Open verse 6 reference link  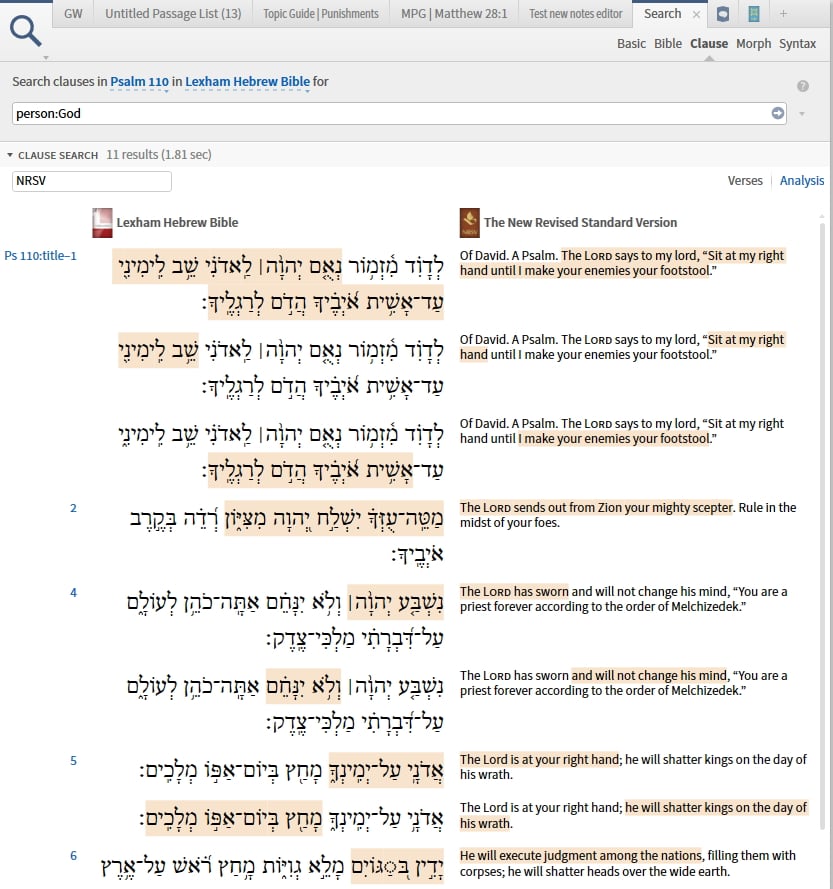coord(73,856)
